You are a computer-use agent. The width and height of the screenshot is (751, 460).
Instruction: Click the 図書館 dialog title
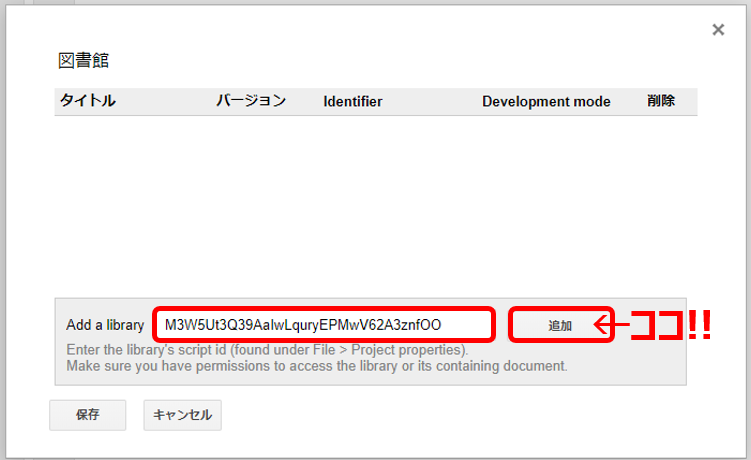coord(84,61)
